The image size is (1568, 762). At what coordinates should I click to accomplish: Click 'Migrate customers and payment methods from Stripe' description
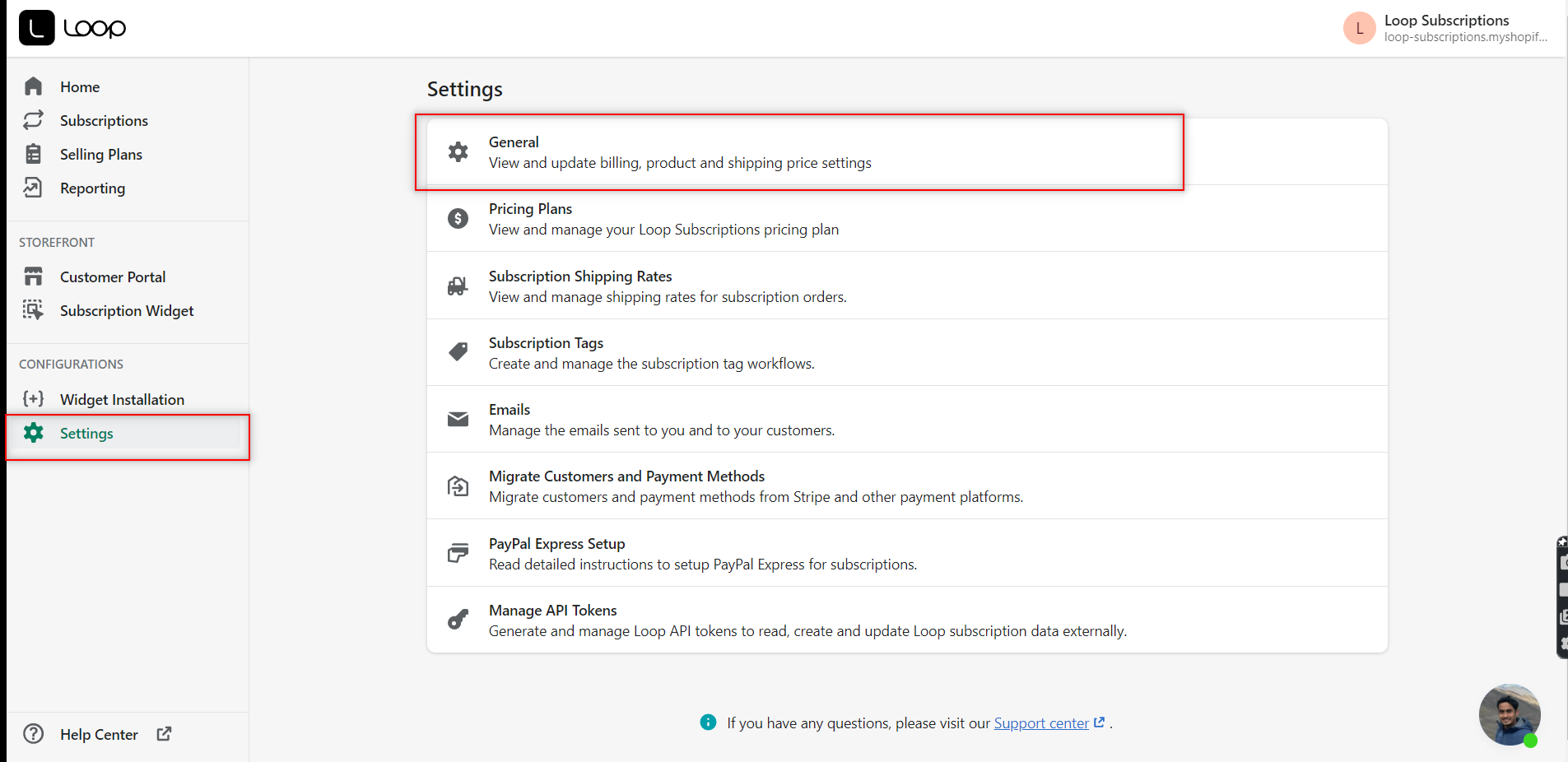(756, 497)
